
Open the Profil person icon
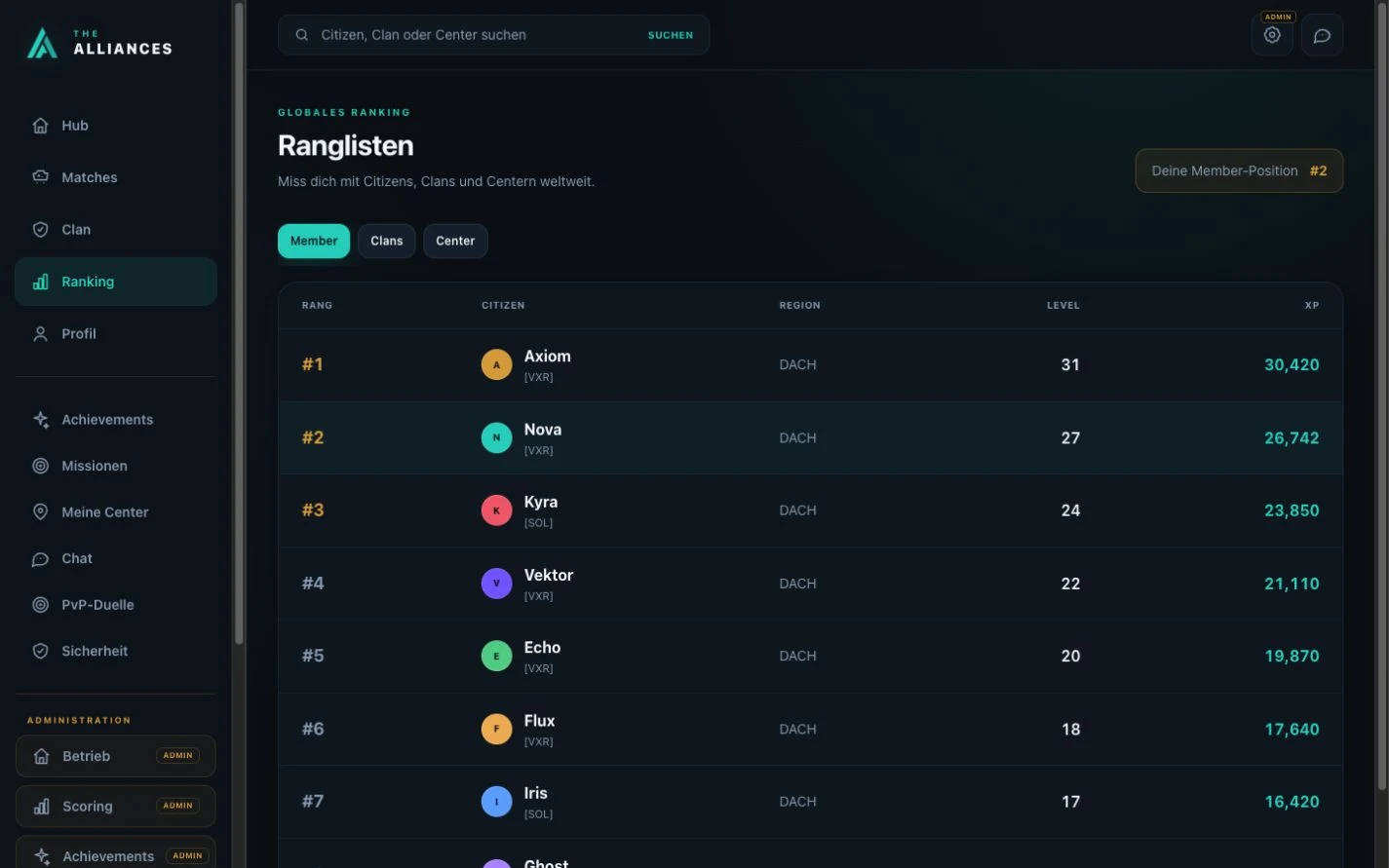point(41,334)
